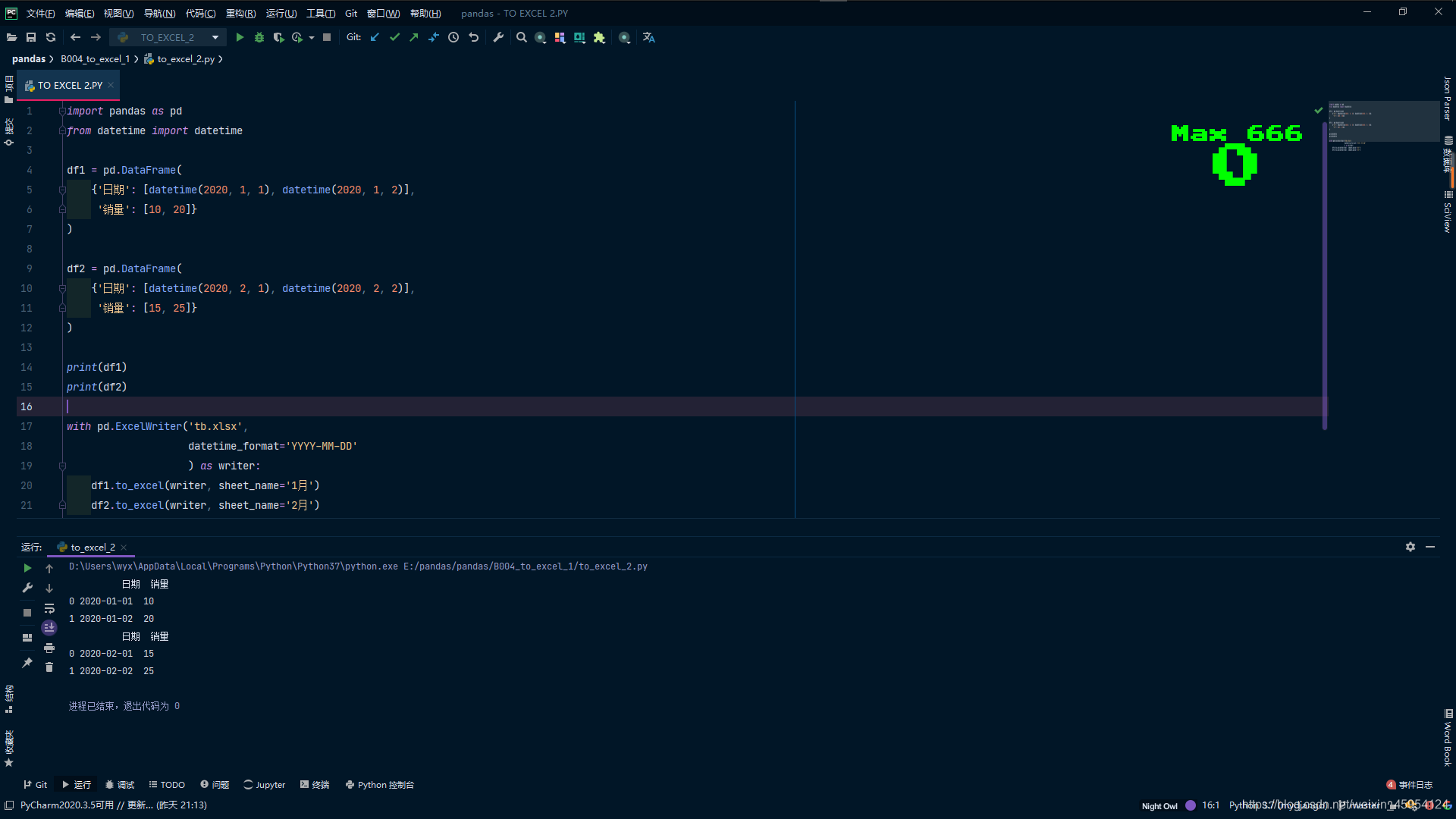The image size is (1456, 819).
Task: Toggle soft-wrap in the Run console
Action: tap(49, 608)
